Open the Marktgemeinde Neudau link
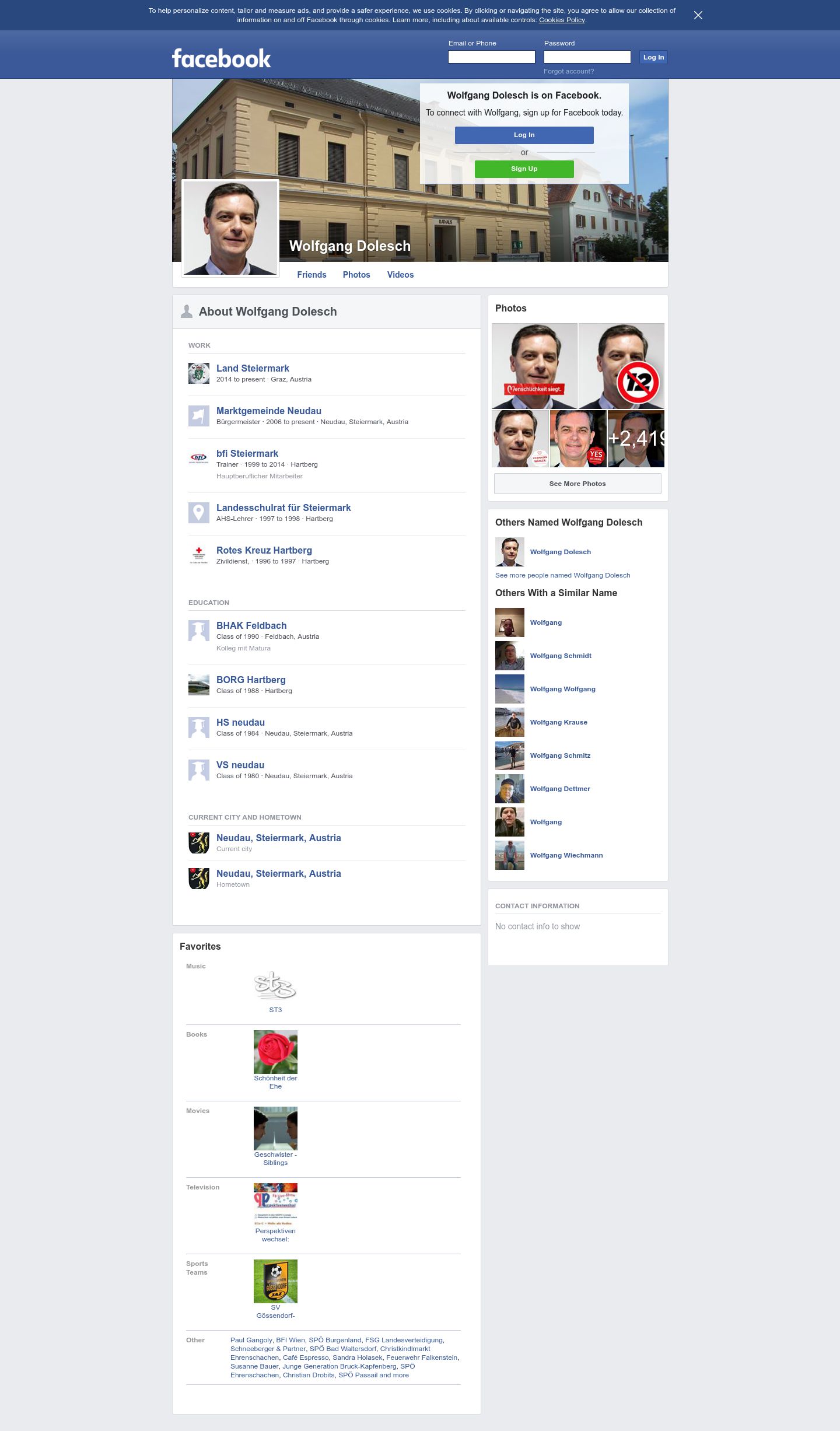 click(269, 411)
